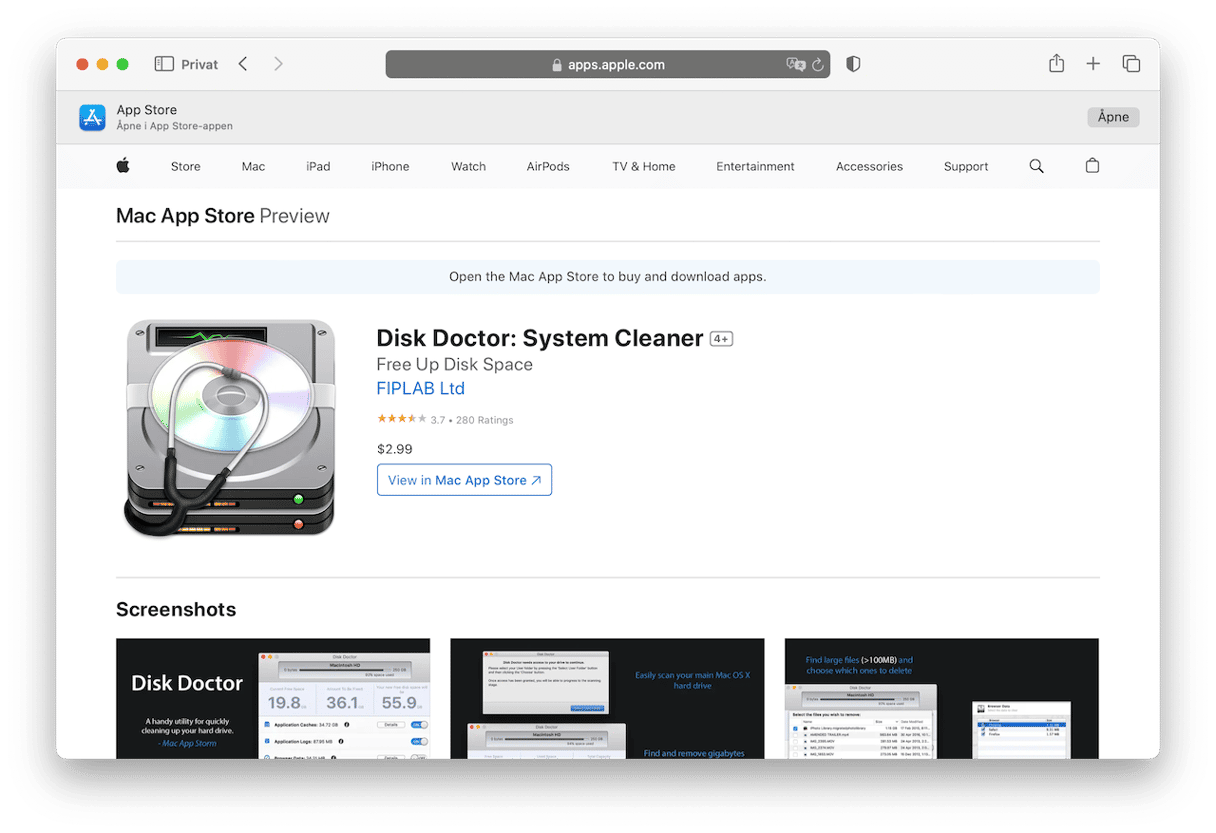The width and height of the screenshot is (1216, 833).
Task: Click the star rating icons
Action: click(401, 420)
